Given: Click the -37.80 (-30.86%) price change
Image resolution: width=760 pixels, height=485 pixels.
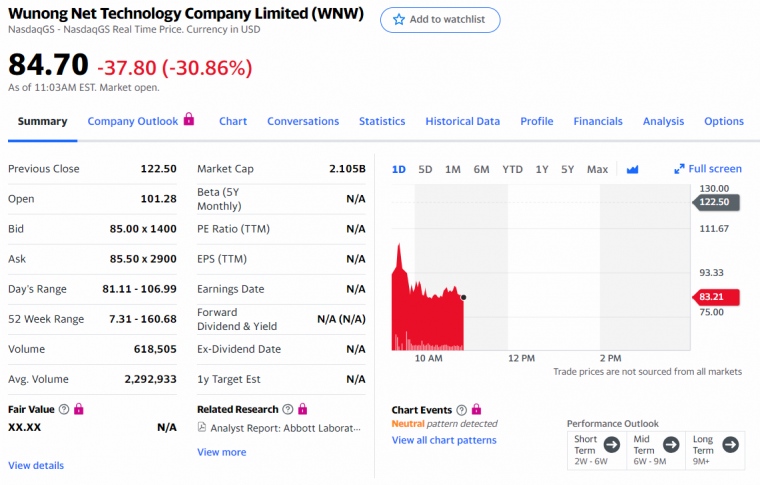Looking at the screenshot, I should pos(174,67).
